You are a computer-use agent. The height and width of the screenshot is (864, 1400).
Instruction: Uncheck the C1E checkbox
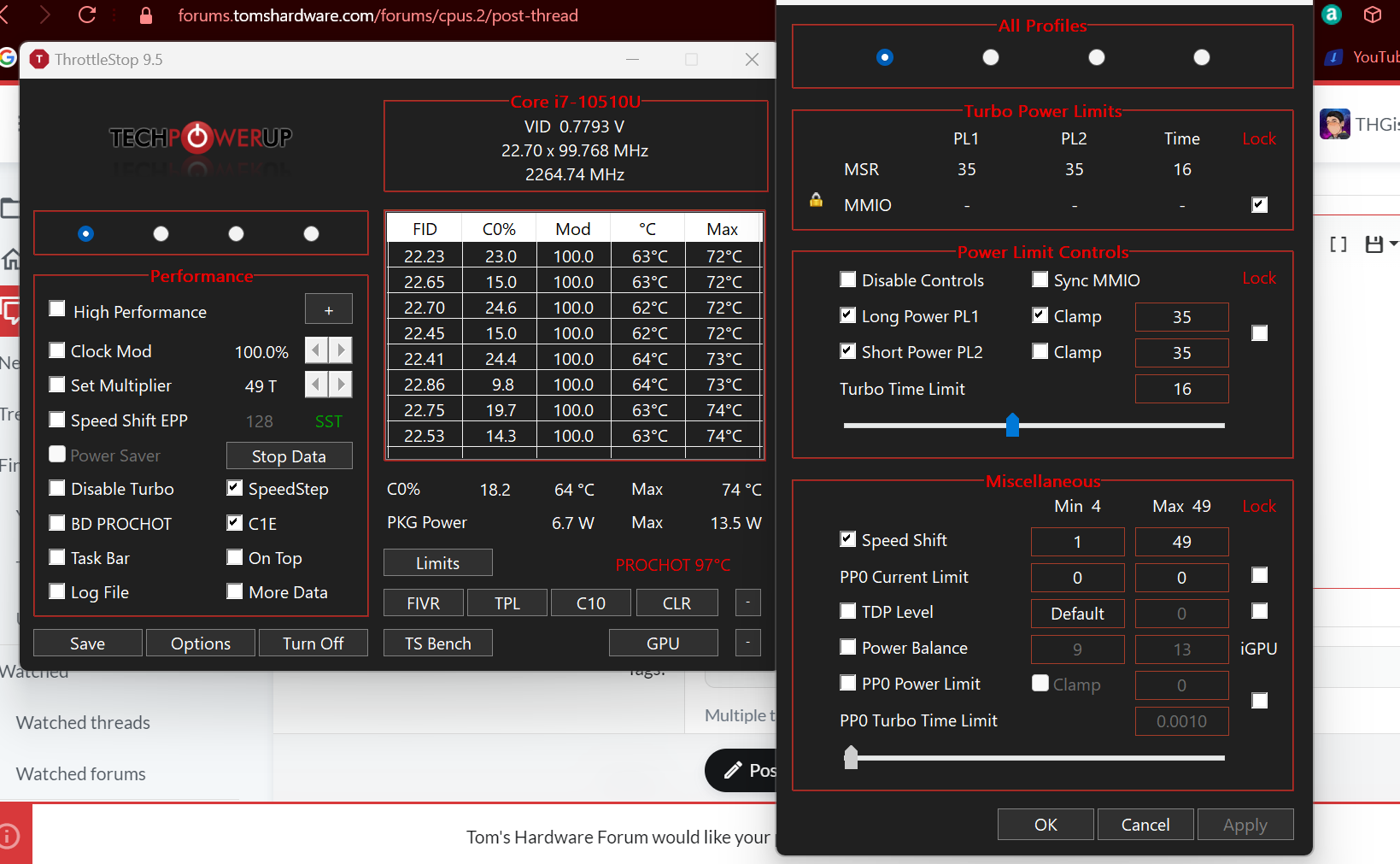pyautogui.click(x=235, y=522)
